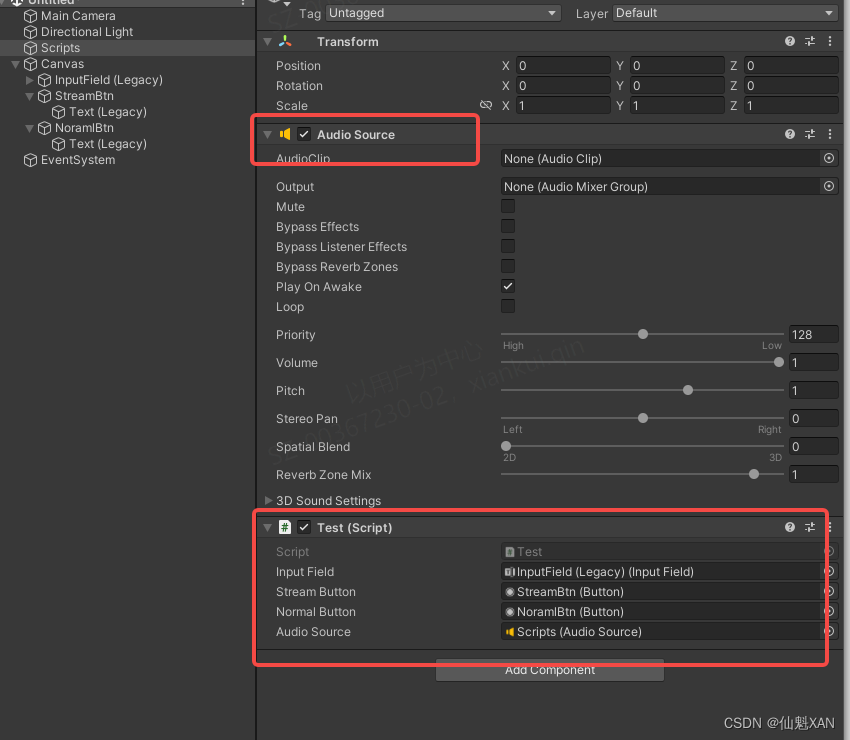Open Audio Source more options menu
This screenshot has width=850, height=740.
[830, 134]
